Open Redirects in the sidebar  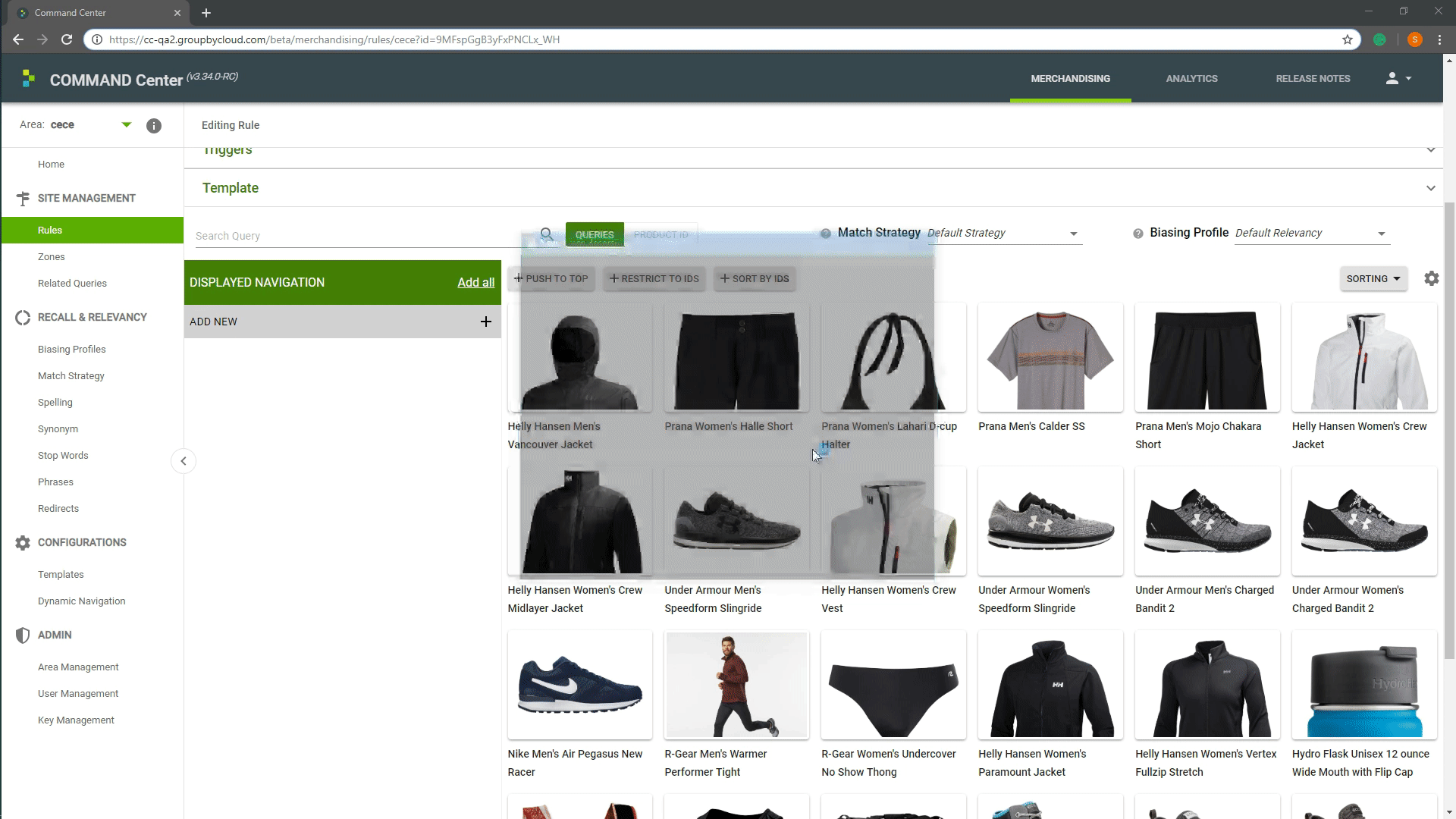[x=58, y=509]
